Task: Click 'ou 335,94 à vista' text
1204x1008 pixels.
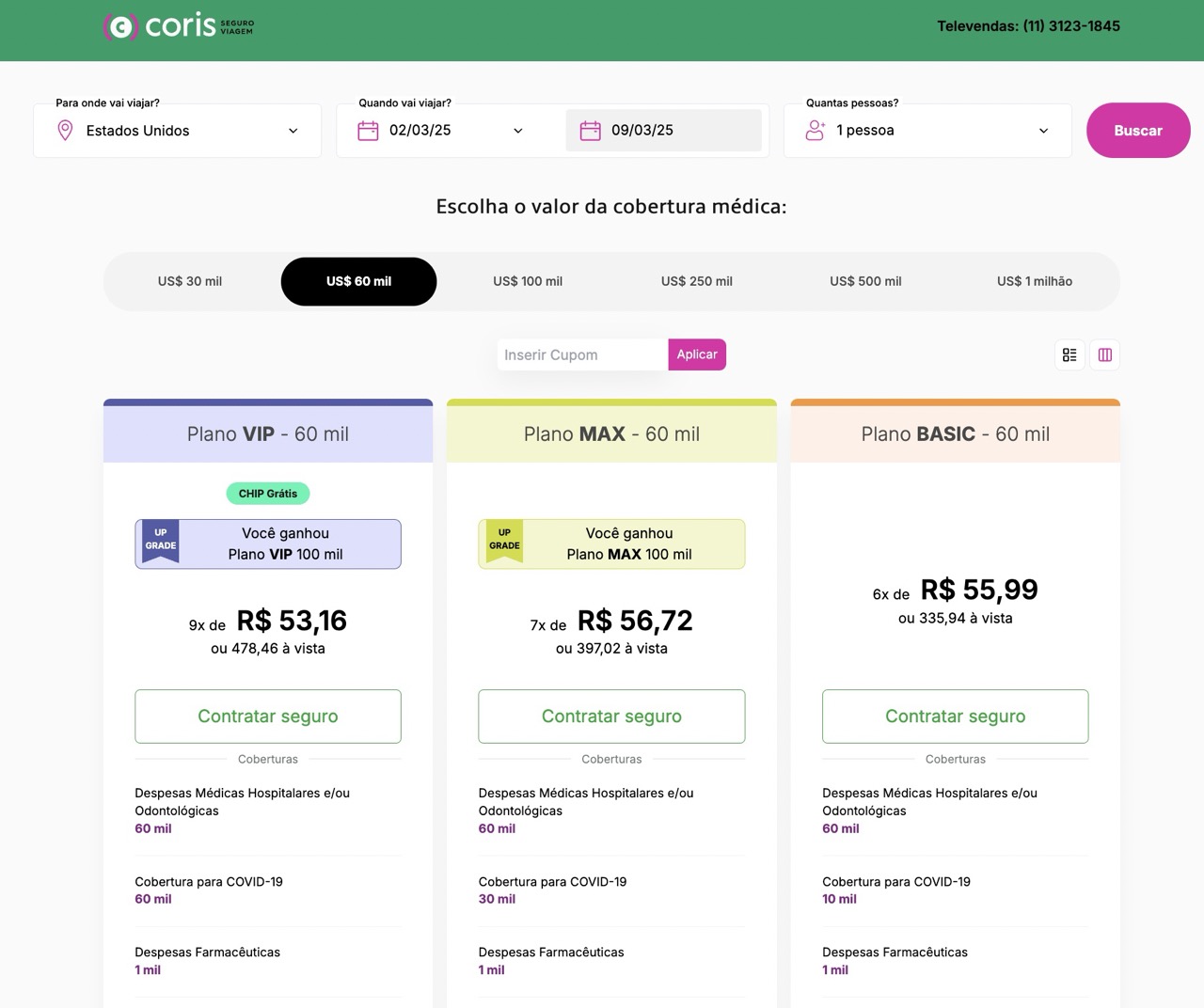Action: click(956, 619)
